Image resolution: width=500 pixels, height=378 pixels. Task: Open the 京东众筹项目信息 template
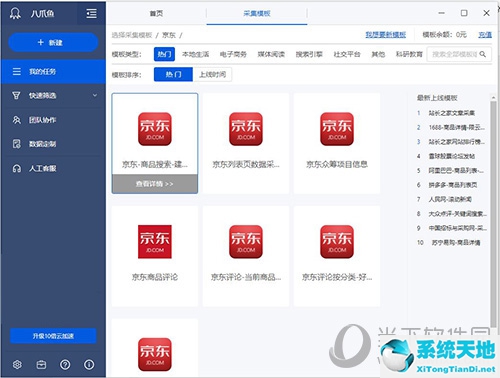click(x=337, y=143)
